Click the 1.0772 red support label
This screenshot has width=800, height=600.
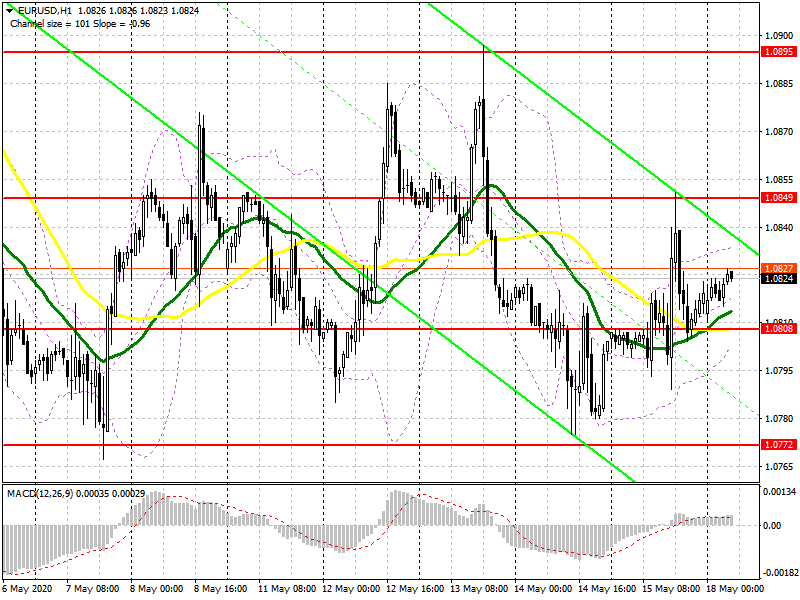tap(778, 445)
